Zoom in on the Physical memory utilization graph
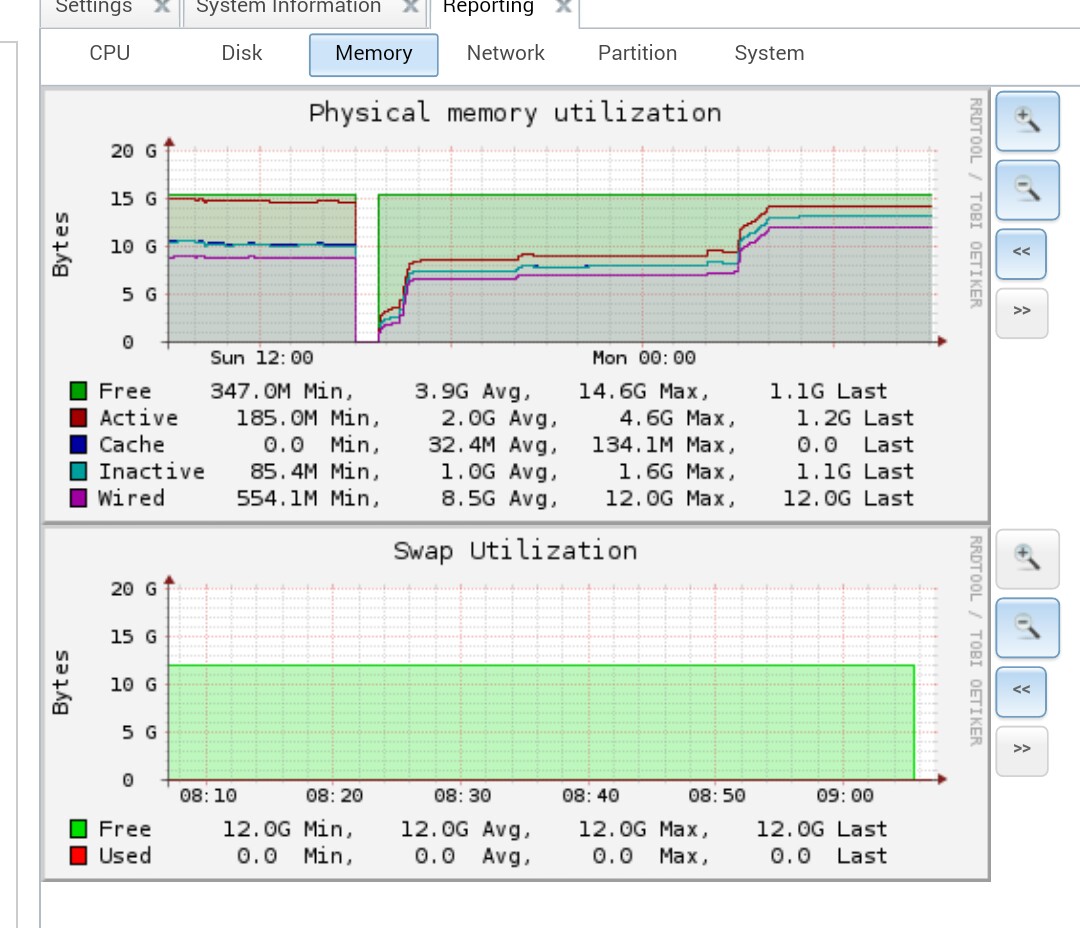 (x=1027, y=121)
